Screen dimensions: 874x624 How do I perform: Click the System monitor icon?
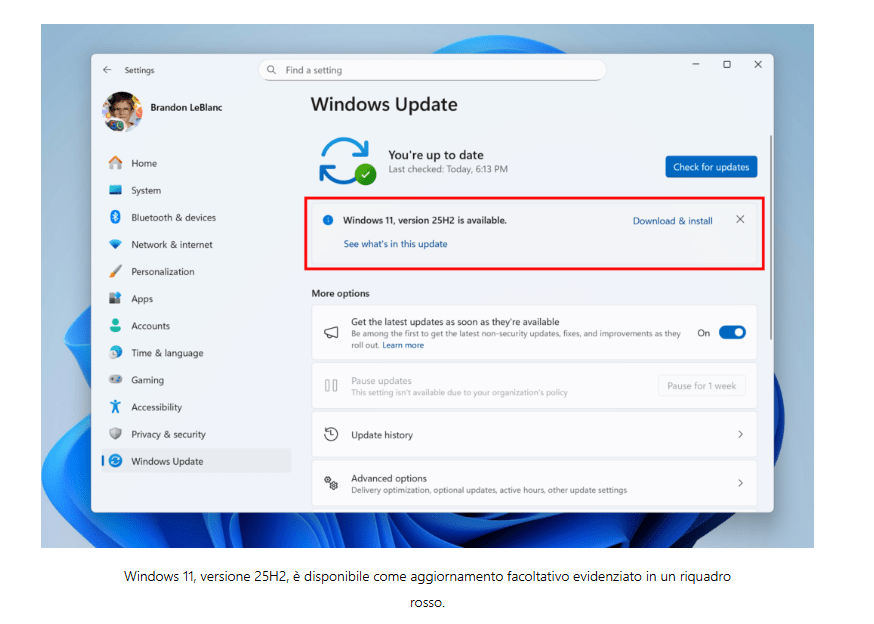[x=115, y=190]
